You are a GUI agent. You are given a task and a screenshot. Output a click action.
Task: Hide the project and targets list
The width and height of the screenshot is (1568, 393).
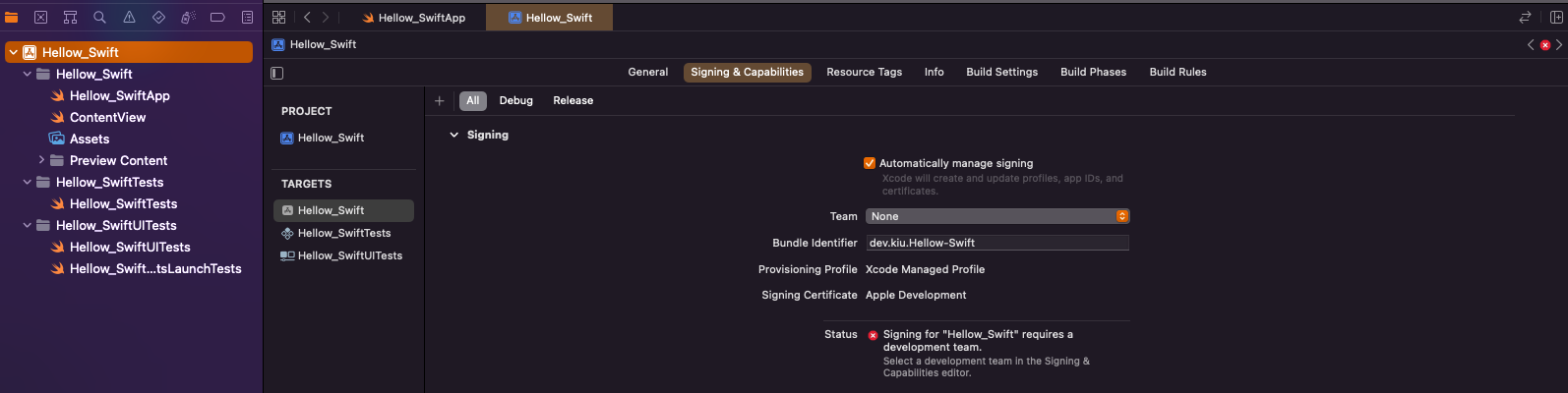pos(277,73)
